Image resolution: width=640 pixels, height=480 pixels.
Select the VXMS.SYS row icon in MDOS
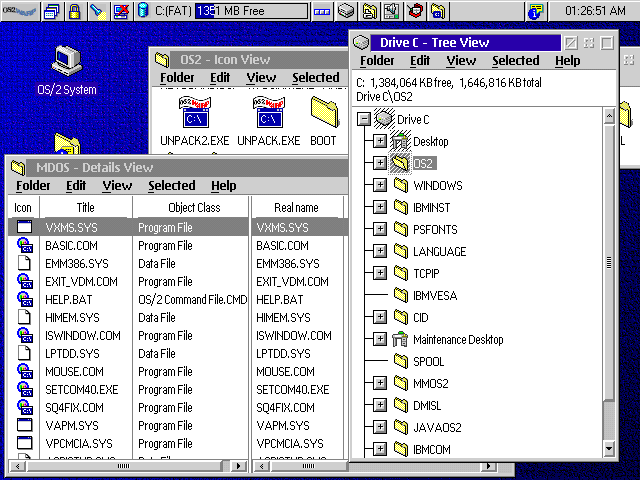pos(24,227)
